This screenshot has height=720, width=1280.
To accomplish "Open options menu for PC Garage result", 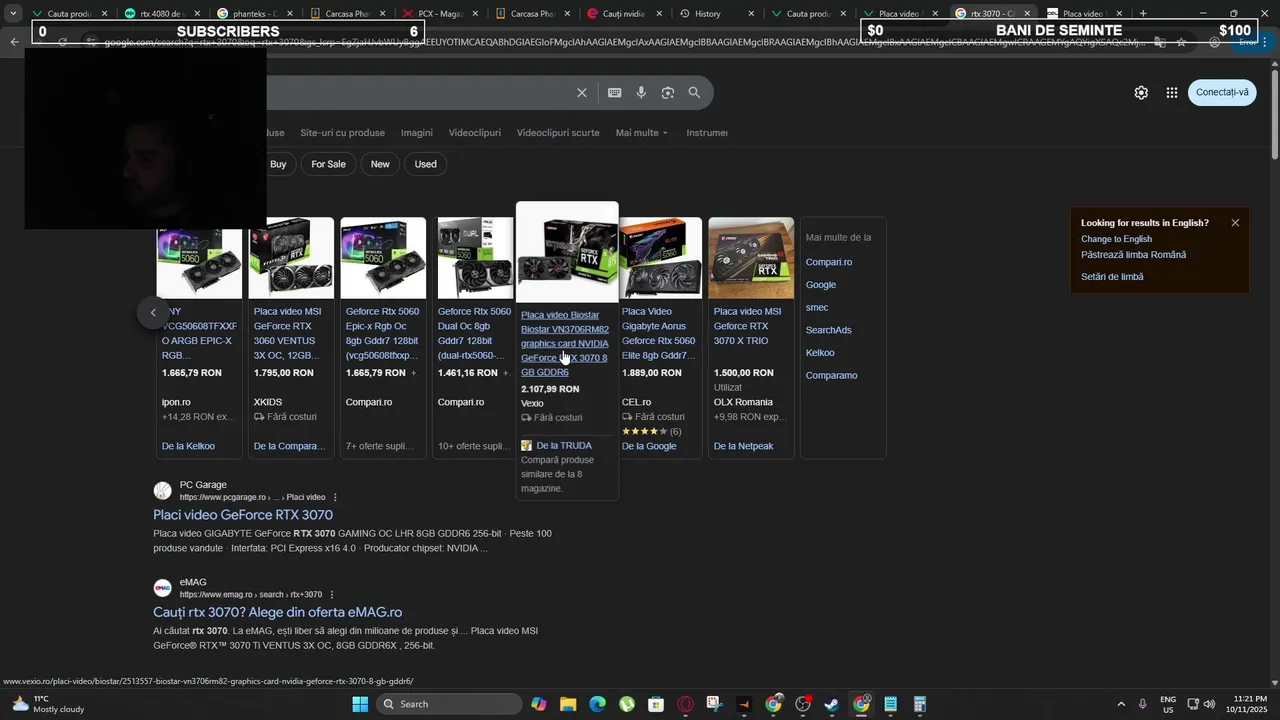I will [x=335, y=497].
